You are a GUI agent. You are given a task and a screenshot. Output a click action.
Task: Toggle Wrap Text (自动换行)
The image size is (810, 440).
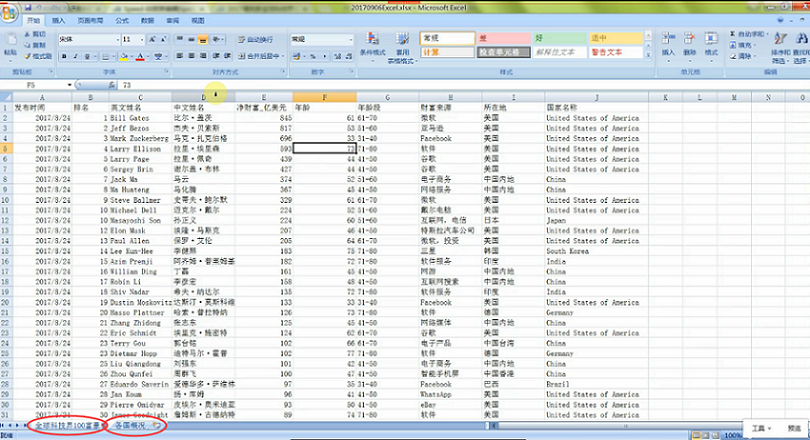pyautogui.click(x=254, y=40)
